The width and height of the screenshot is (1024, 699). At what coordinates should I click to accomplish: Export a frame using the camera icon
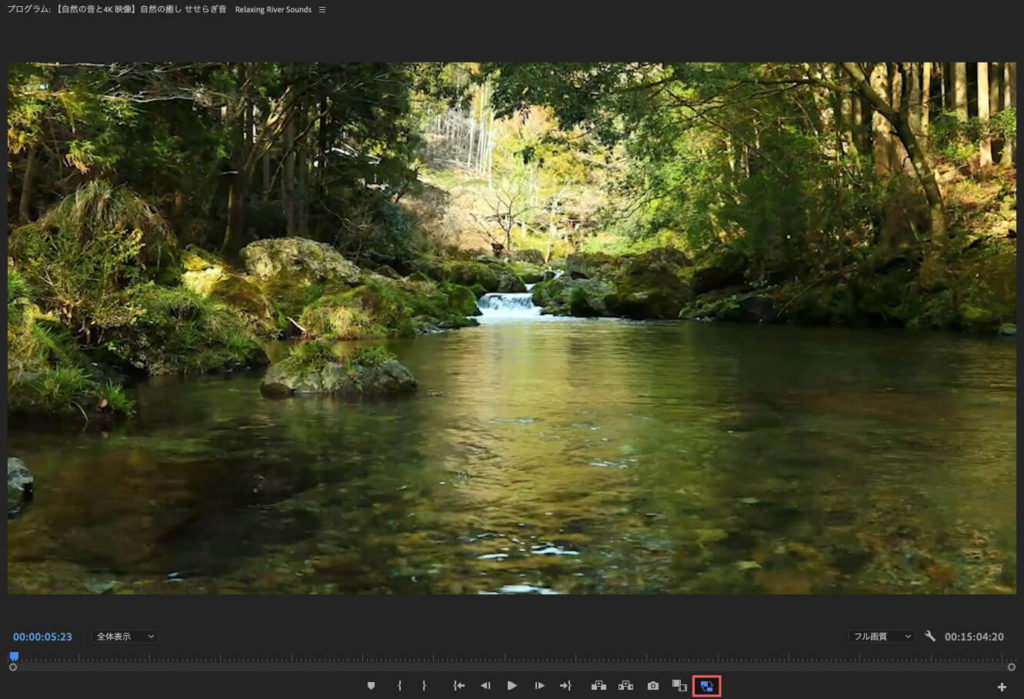653,685
